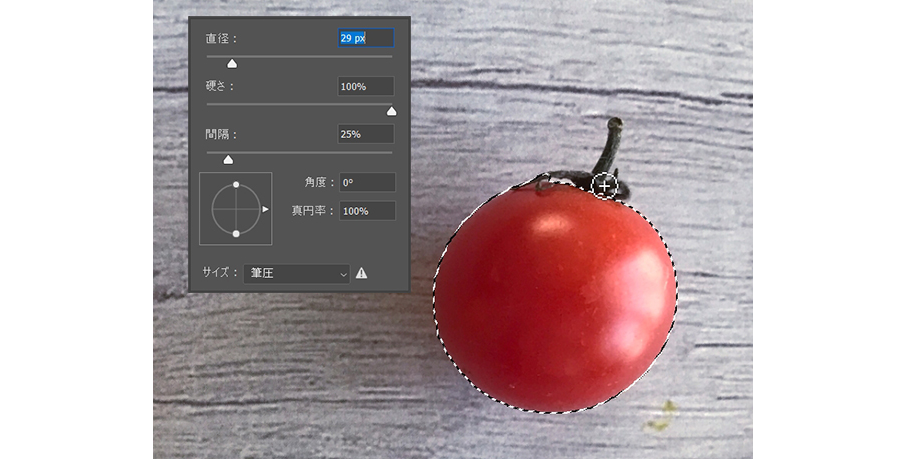Viewport: 906px width, 459px height.
Task: Click the サイズ label
Action: (220, 272)
